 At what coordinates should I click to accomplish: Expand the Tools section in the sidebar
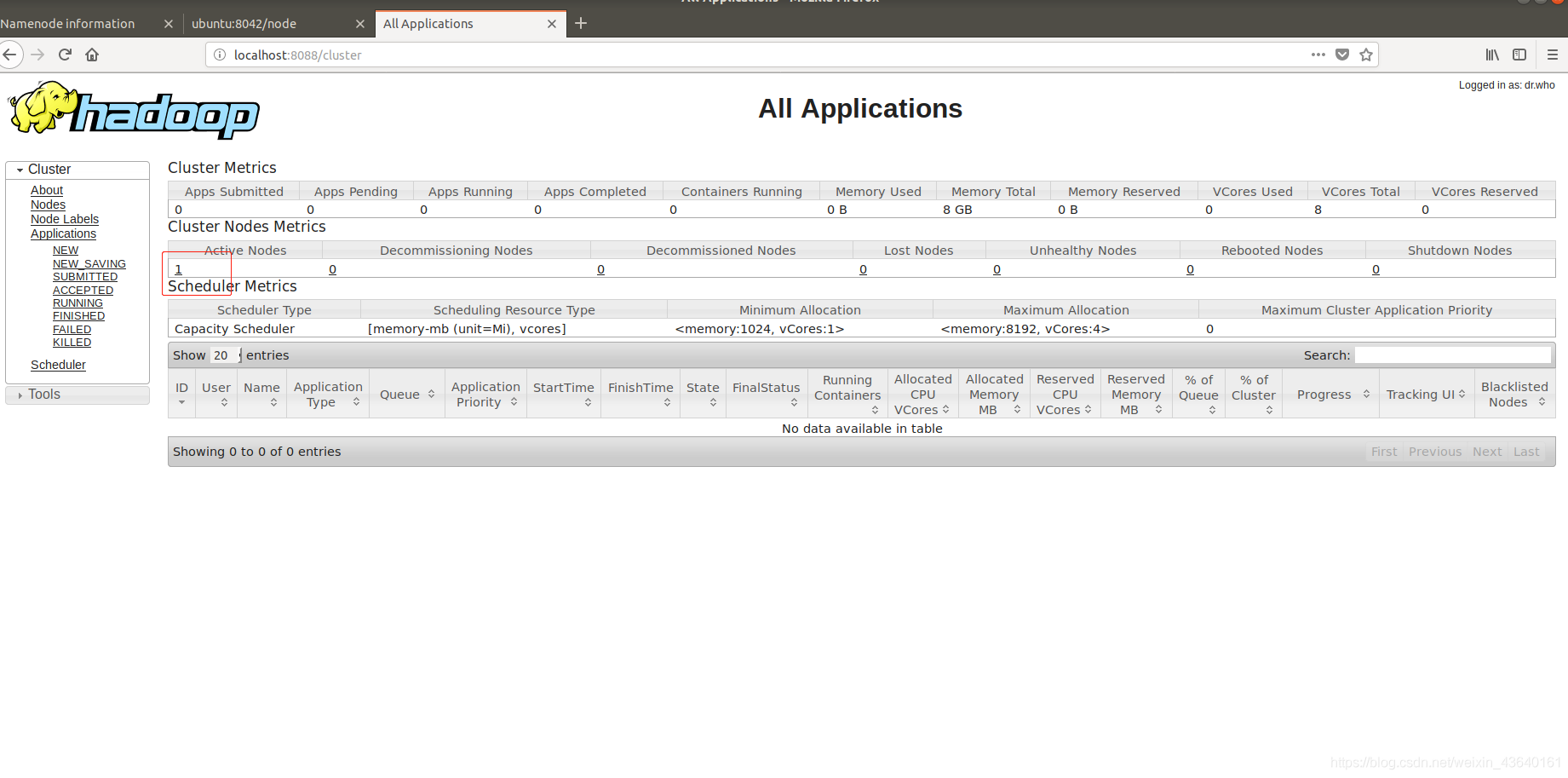tap(78, 395)
